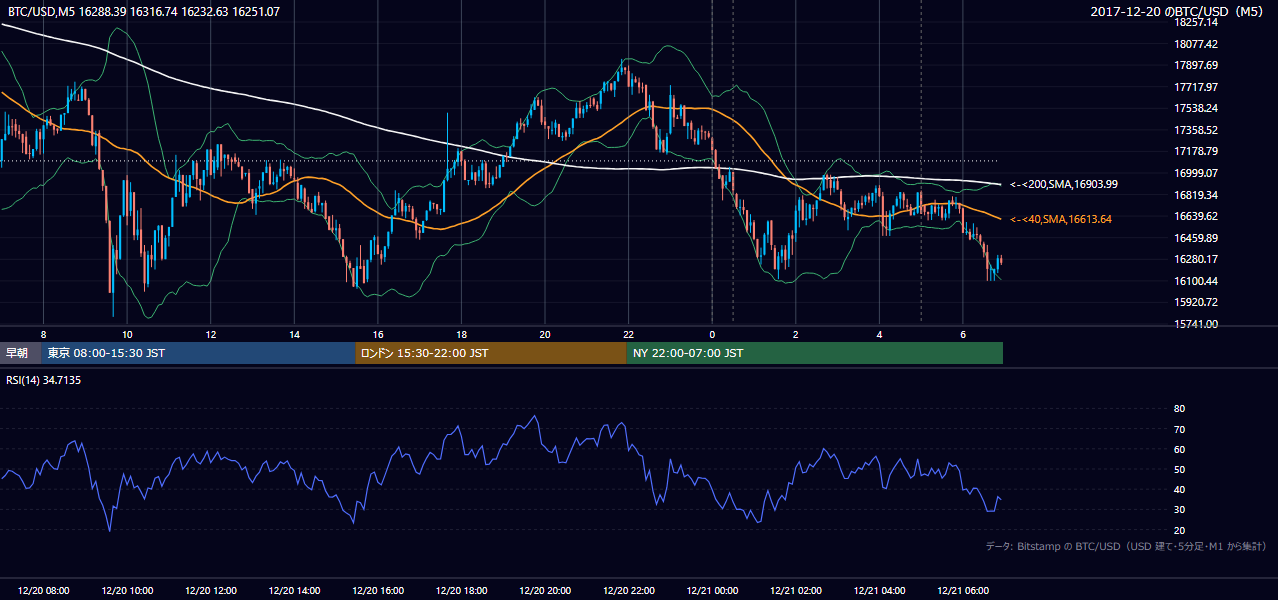Click price axis label 17538.24

pos(1196,108)
